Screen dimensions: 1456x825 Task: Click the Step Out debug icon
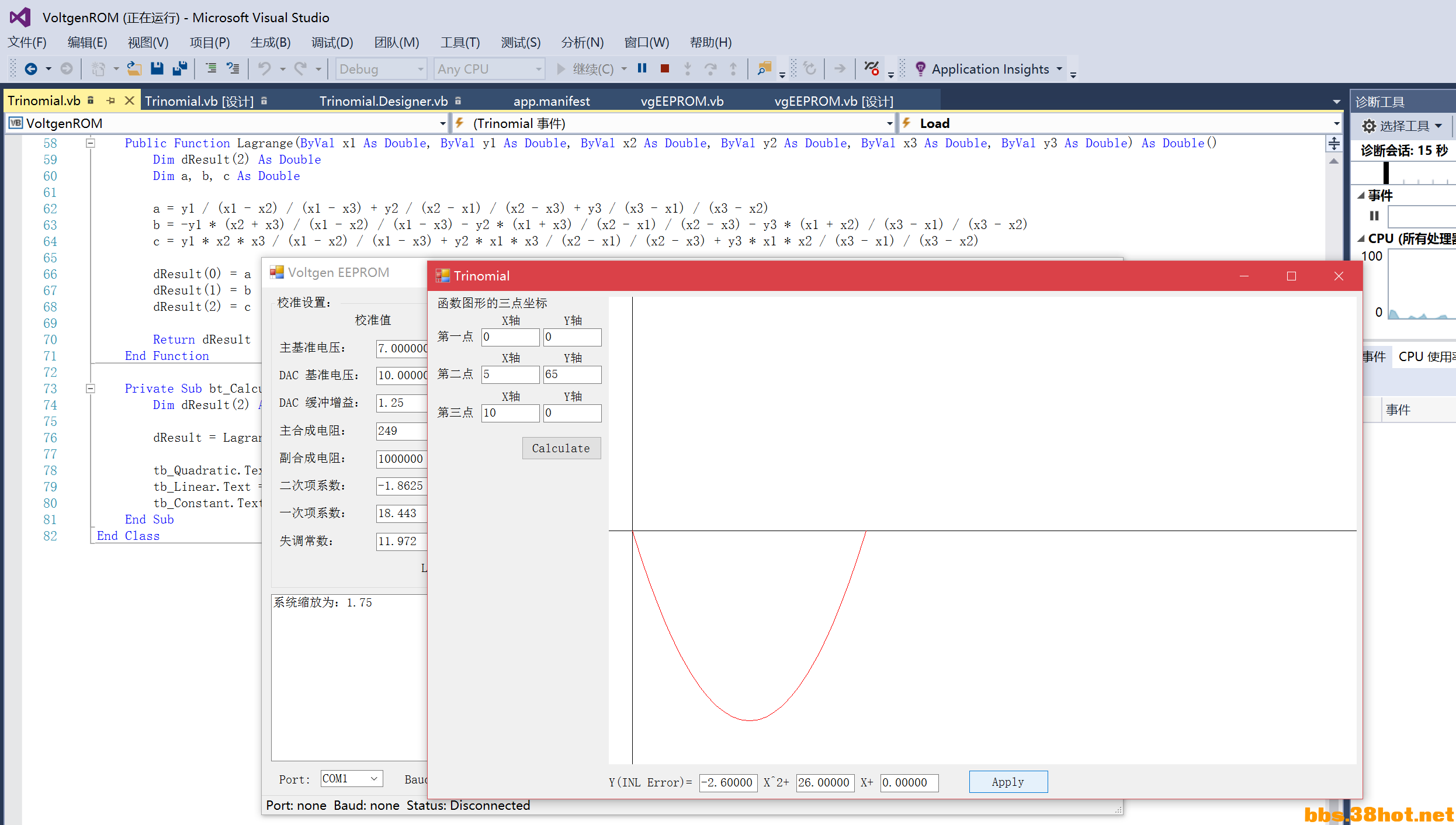pyautogui.click(x=733, y=69)
